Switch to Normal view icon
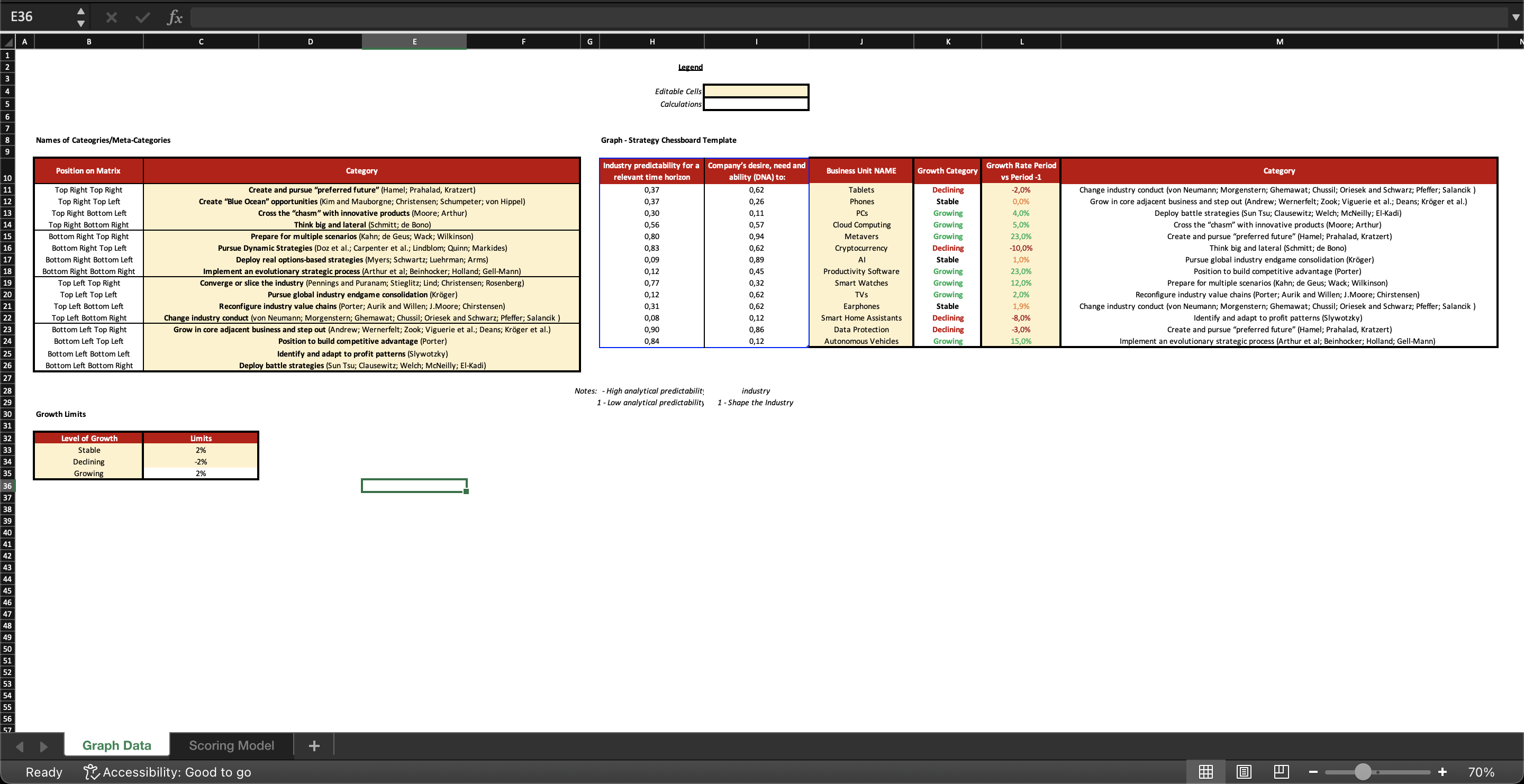The image size is (1524, 784). pos(1205,772)
